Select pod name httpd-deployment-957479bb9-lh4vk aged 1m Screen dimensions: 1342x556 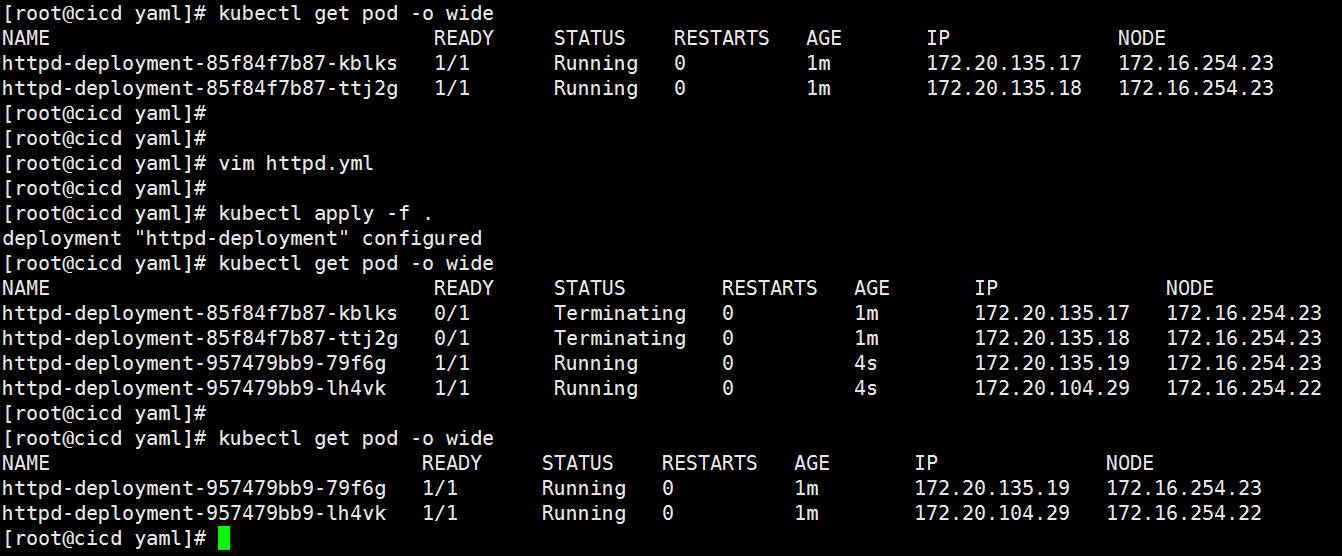(194, 513)
